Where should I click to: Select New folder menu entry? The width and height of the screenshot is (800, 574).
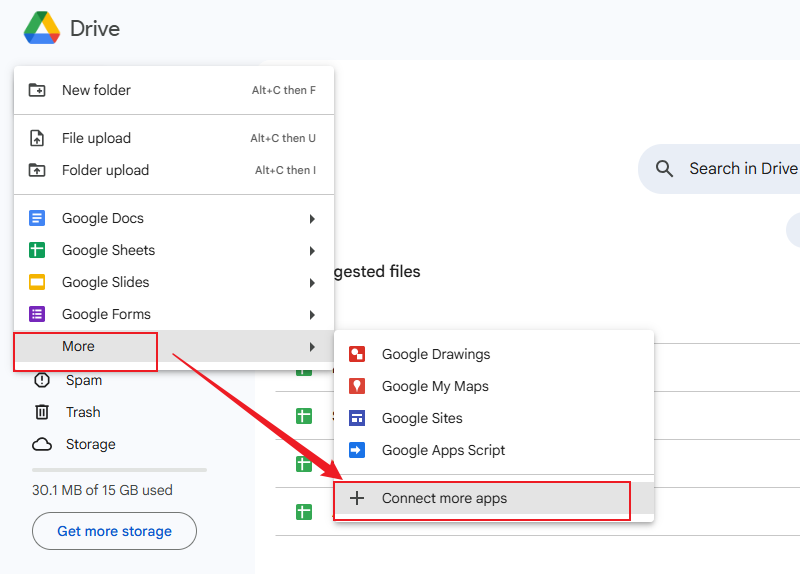coord(174,90)
